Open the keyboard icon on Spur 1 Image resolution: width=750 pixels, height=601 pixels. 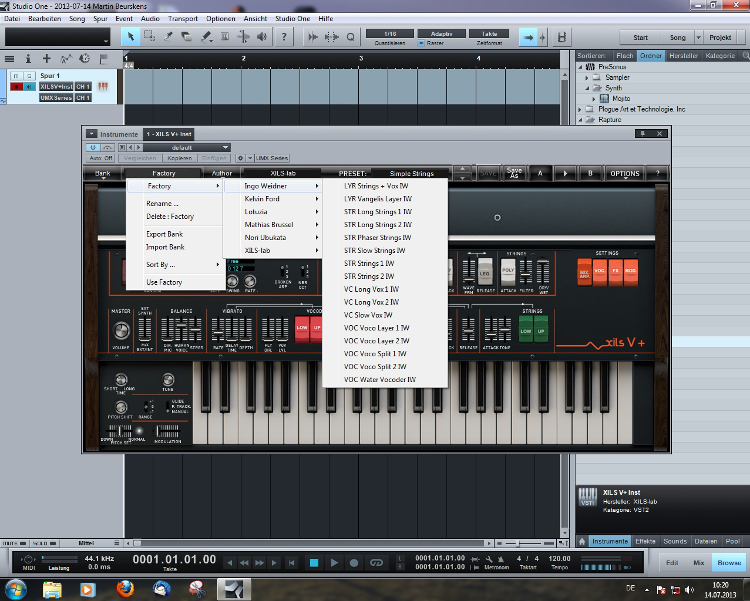103,87
